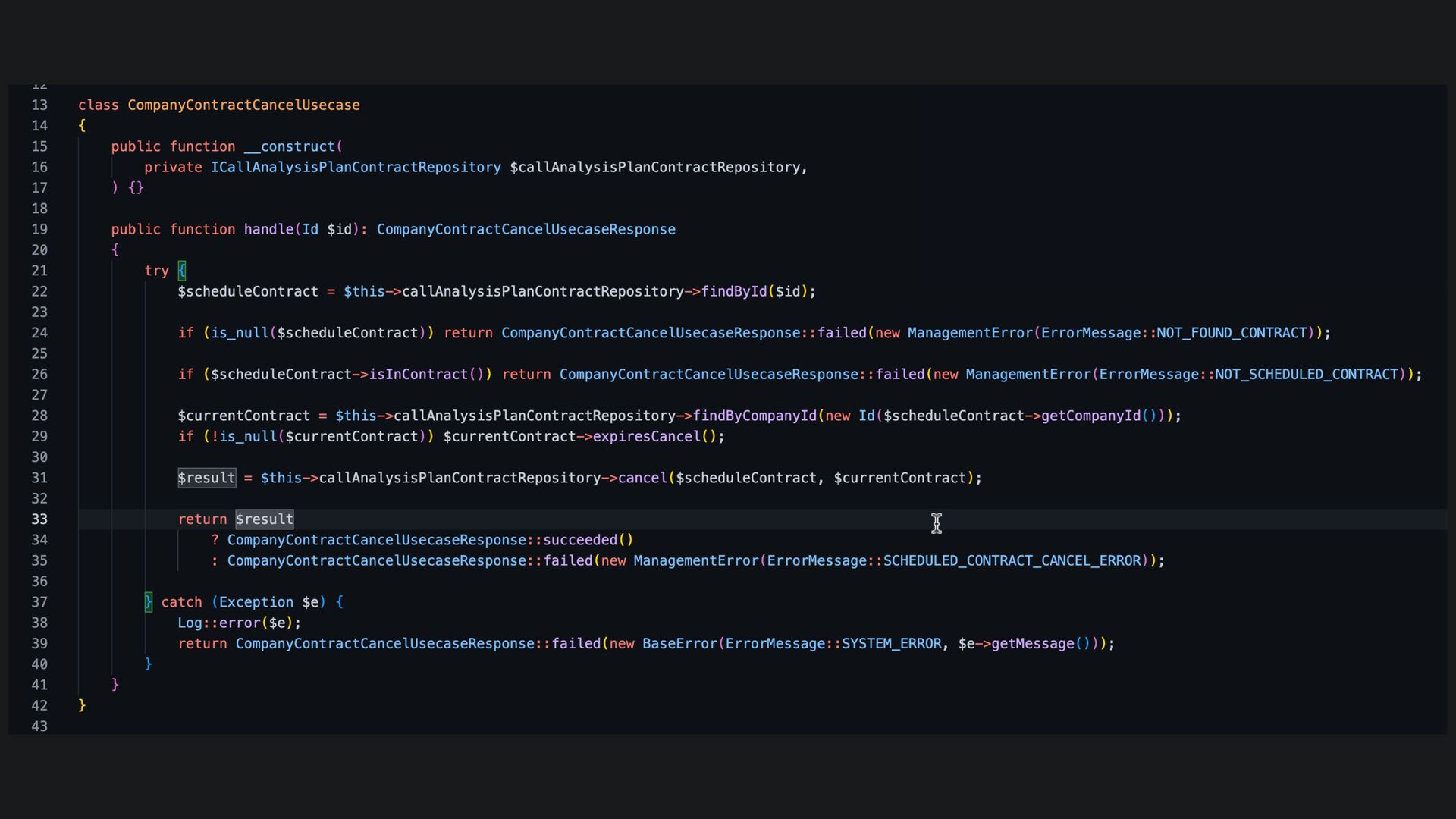The height and width of the screenshot is (819, 1456).
Task: Click line number 33 in the gutter
Action: [39, 519]
